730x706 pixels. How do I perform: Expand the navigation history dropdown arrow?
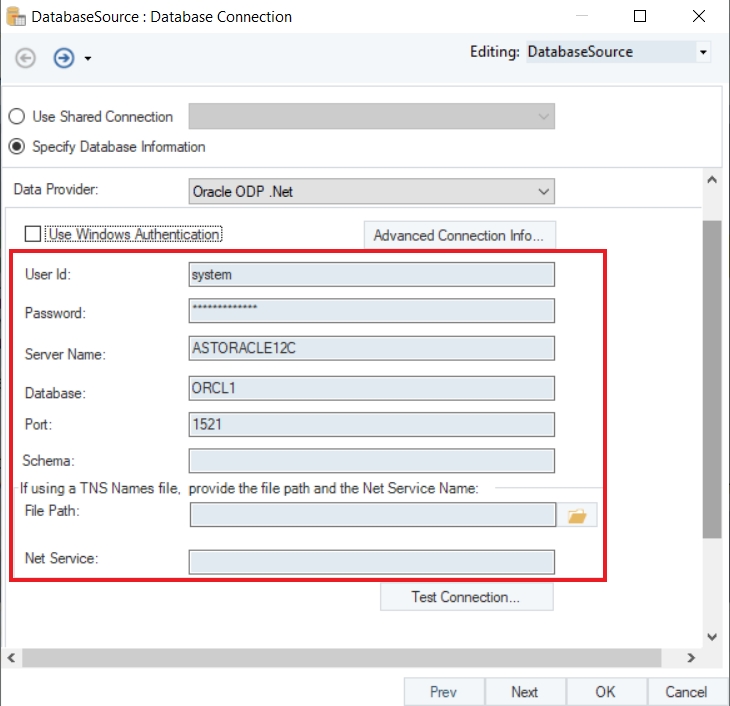[x=88, y=59]
